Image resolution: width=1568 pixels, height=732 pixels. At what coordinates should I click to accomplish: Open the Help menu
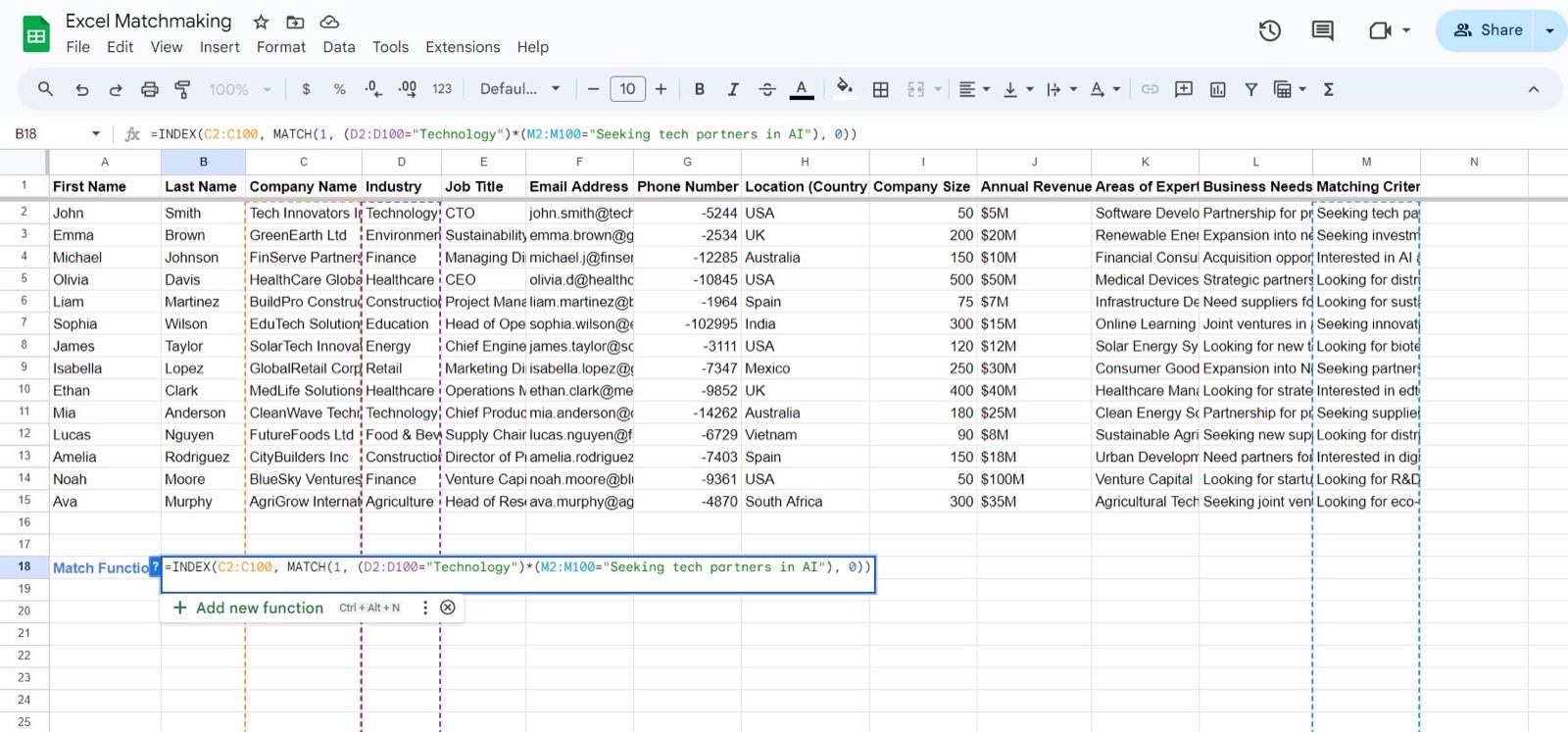tap(533, 47)
